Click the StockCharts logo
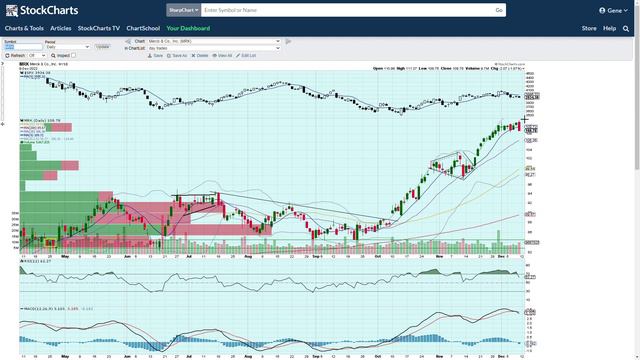Screen dimensions: 640x360 pos(42,11)
